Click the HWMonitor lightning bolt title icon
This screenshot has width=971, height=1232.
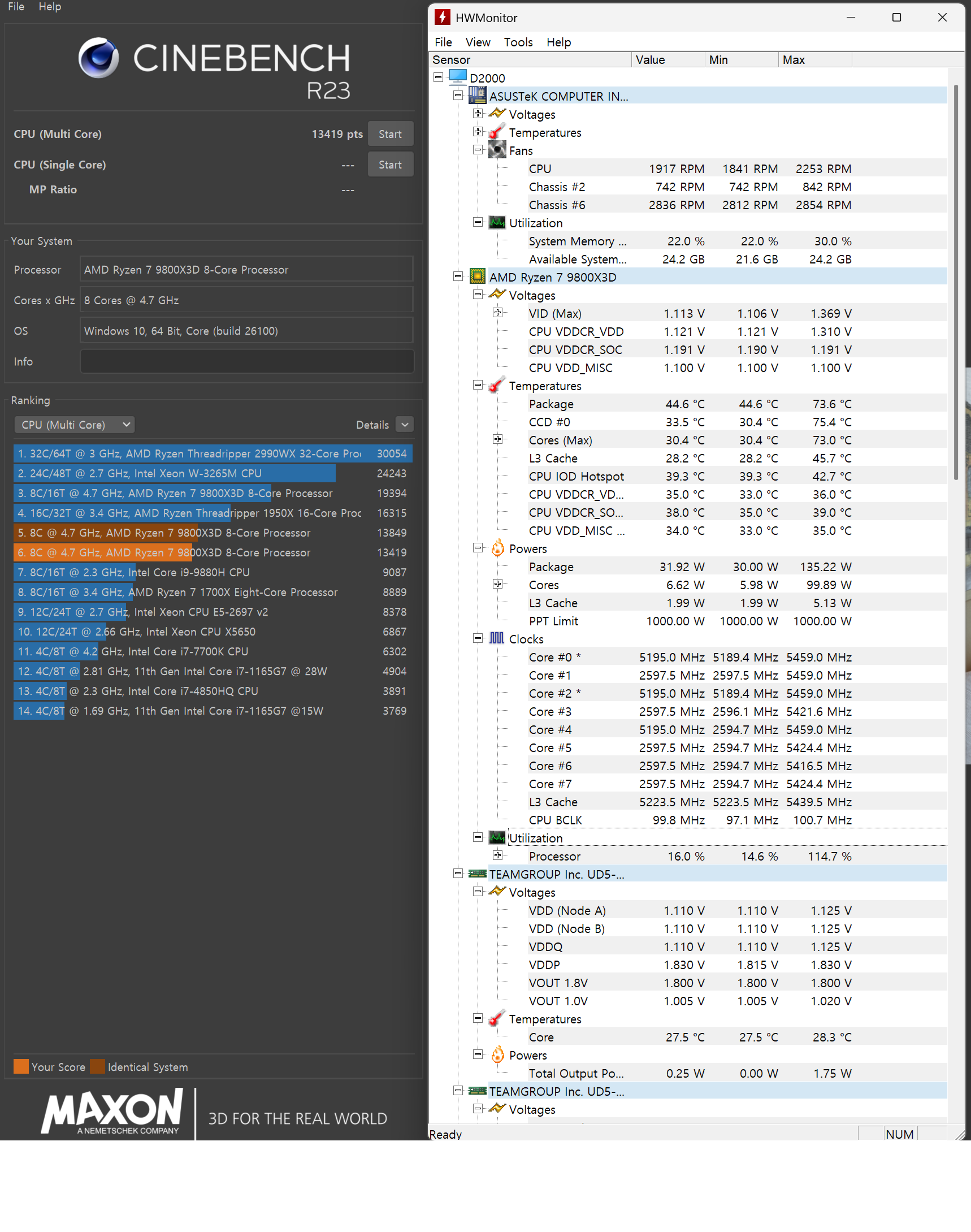click(x=443, y=18)
